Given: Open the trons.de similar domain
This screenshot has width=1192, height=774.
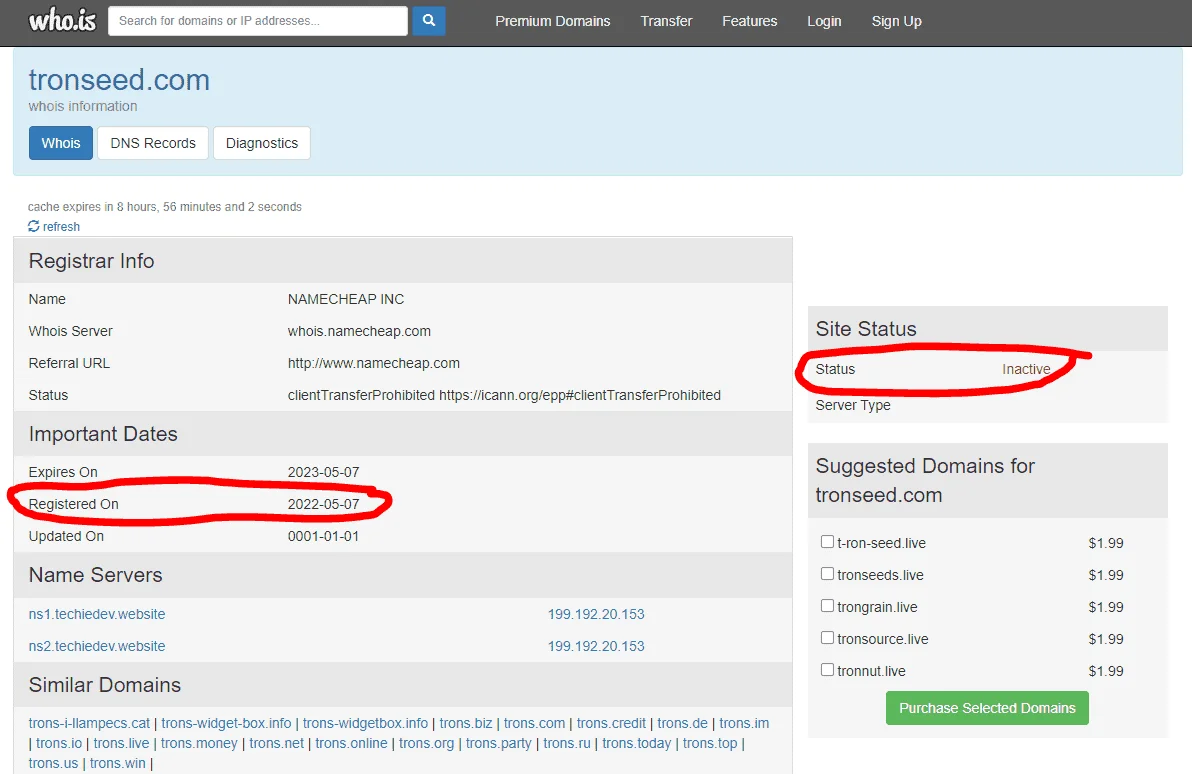Looking at the screenshot, I should point(682,723).
